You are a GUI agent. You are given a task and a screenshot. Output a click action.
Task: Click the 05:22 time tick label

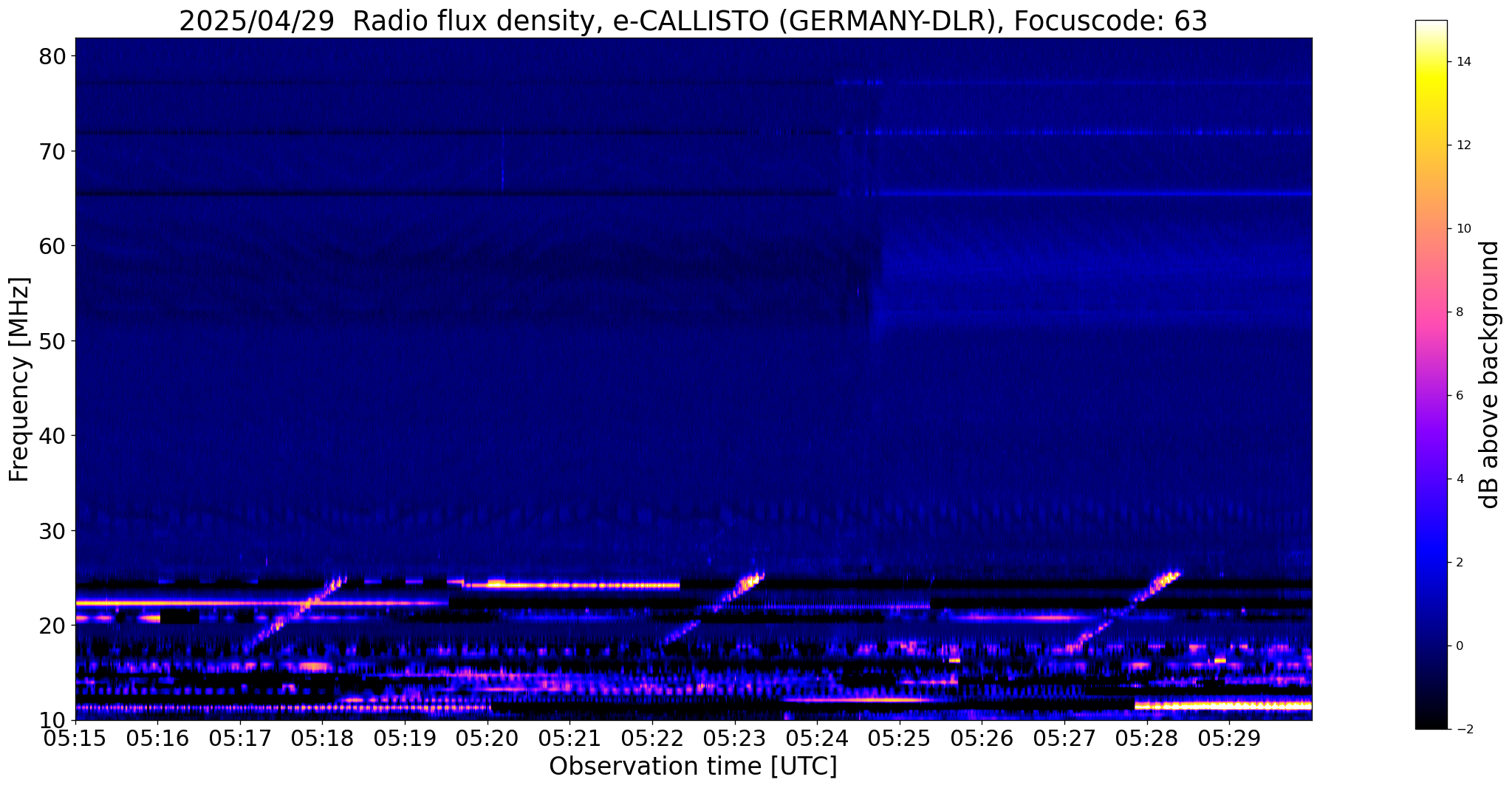coord(652,739)
